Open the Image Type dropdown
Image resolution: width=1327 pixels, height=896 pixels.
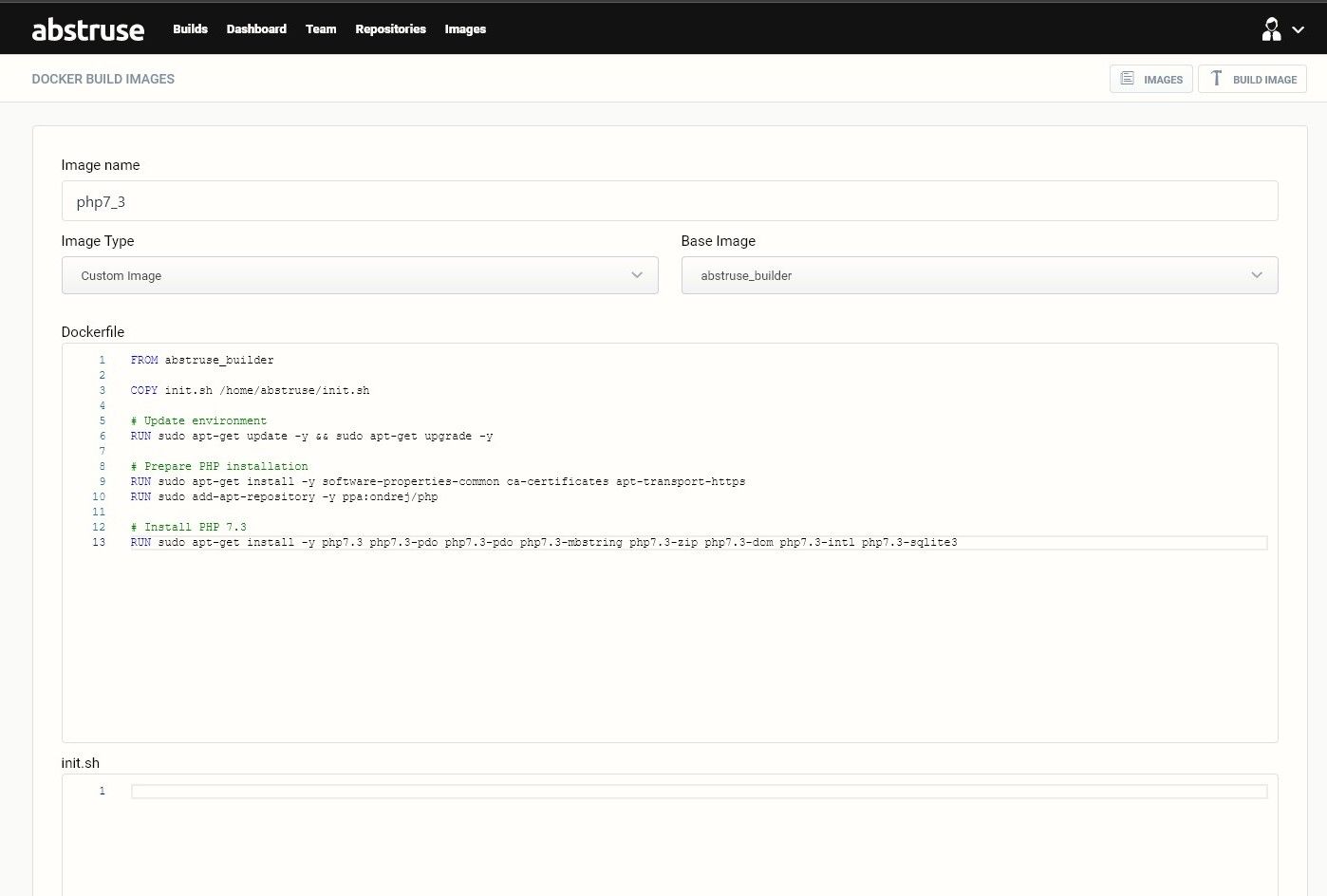[360, 275]
